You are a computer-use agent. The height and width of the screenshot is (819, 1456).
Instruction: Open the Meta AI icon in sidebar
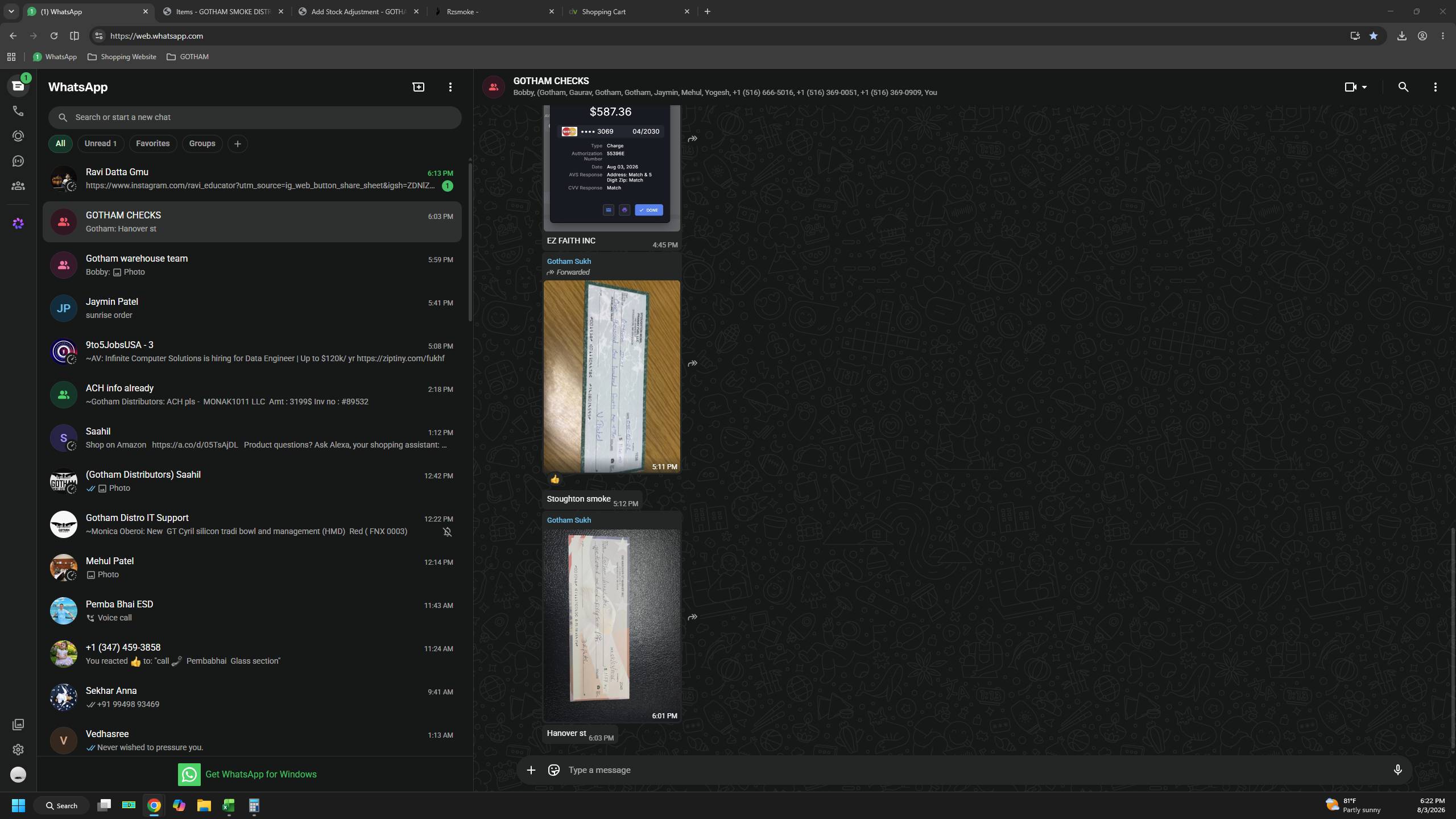(18, 224)
